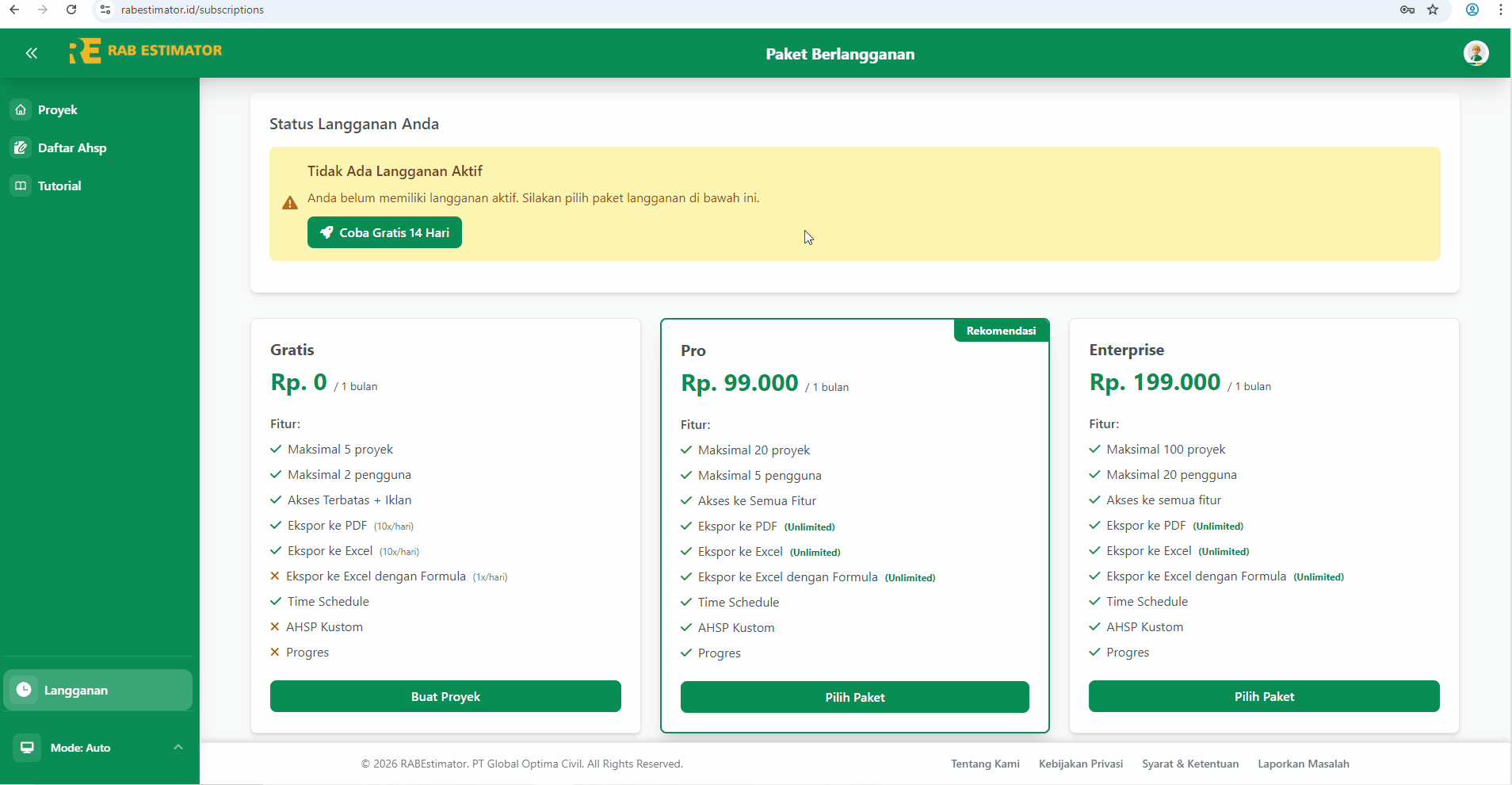Open the Laporkan Masalah link
The image size is (1512, 785).
pos(1304,764)
